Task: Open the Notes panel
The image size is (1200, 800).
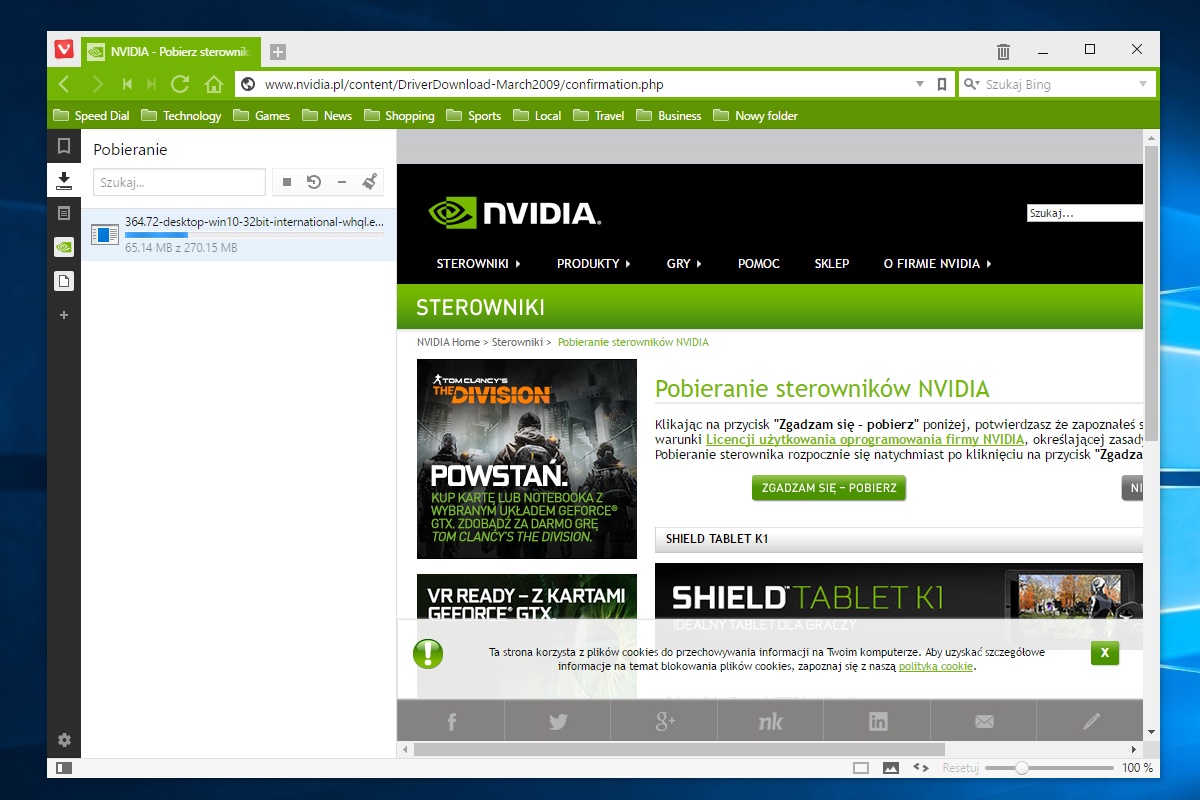Action: [x=64, y=213]
